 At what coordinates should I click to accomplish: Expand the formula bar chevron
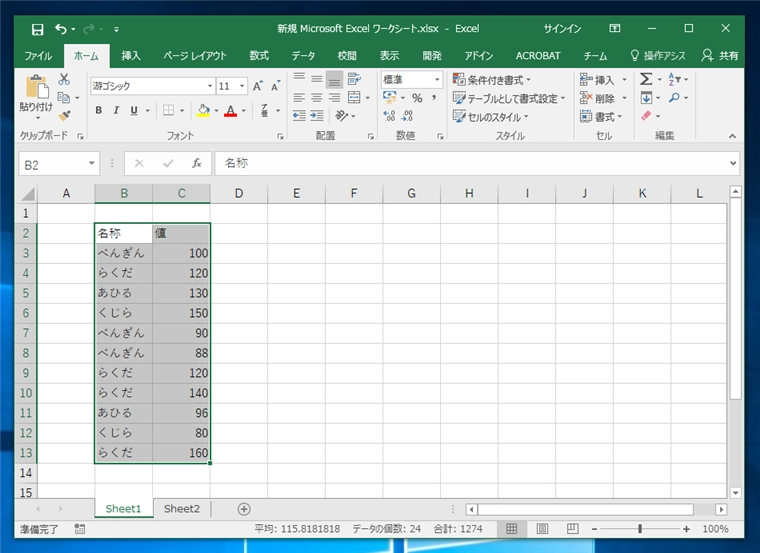click(x=733, y=163)
